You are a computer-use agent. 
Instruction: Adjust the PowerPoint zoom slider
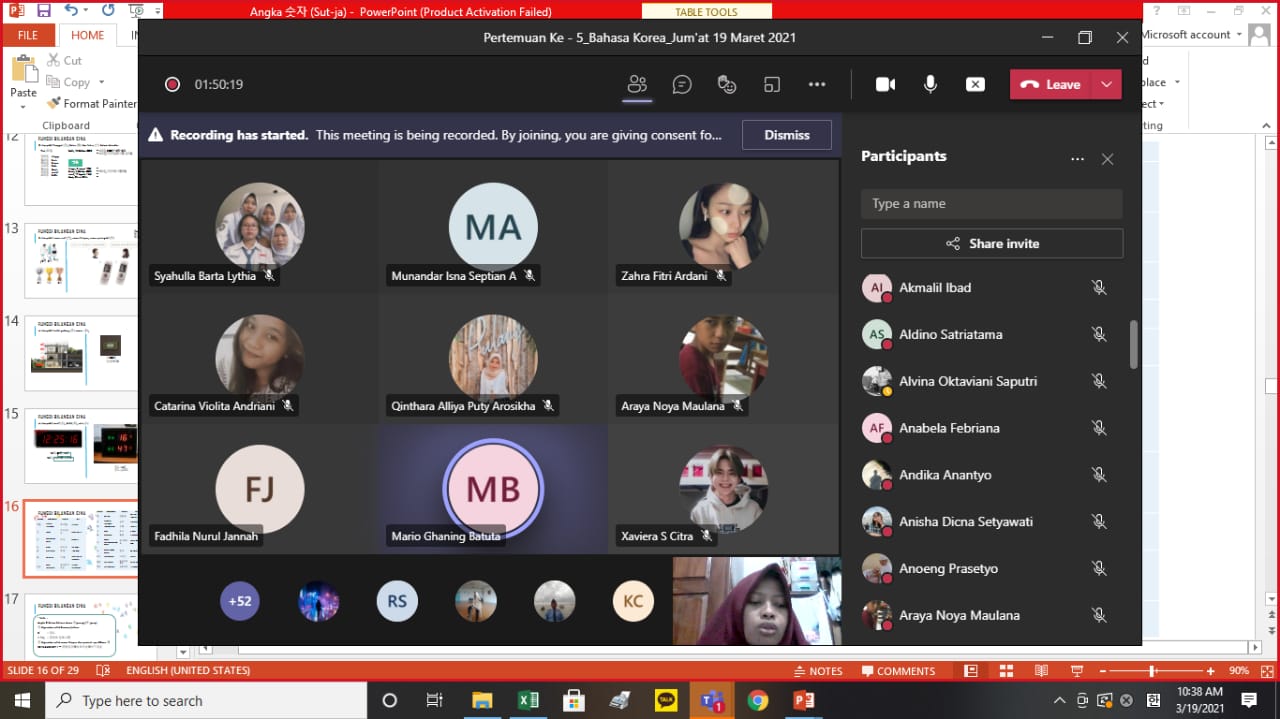coord(1153,671)
